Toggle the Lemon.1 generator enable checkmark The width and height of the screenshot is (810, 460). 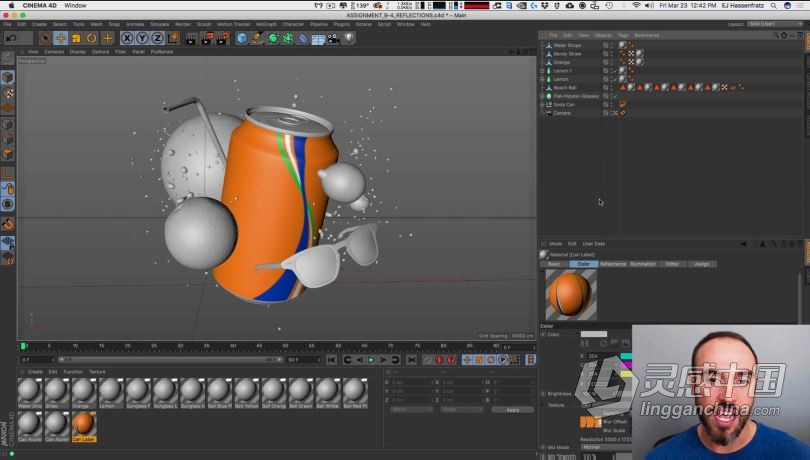615,71
